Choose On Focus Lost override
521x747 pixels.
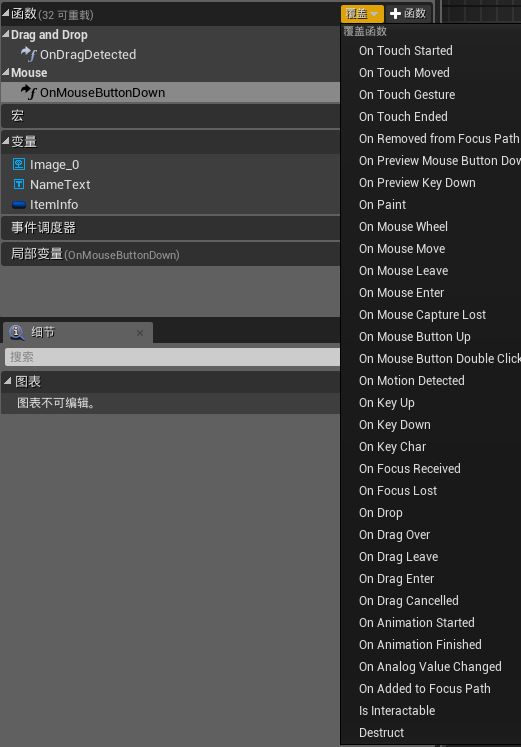click(398, 491)
